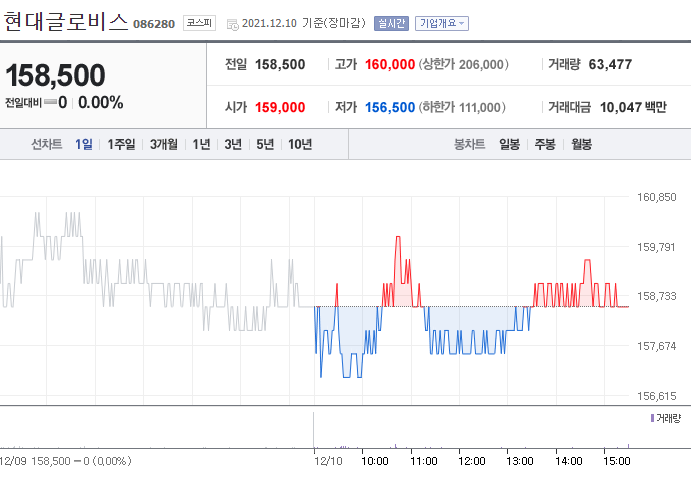This screenshot has height=477, width=691.
Task: Click the high price 160,000
Action: click(x=390, y=64)
